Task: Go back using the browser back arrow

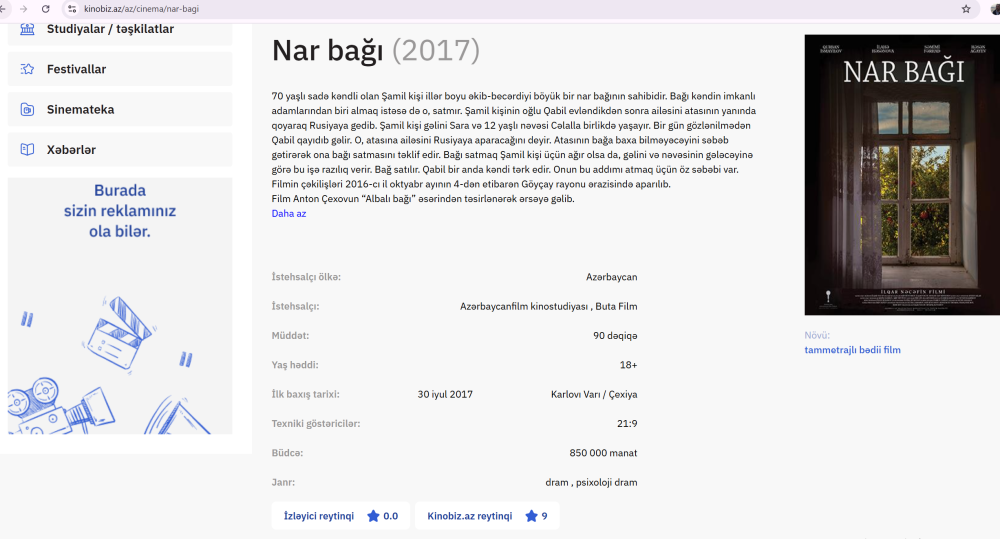Action: 5,9
